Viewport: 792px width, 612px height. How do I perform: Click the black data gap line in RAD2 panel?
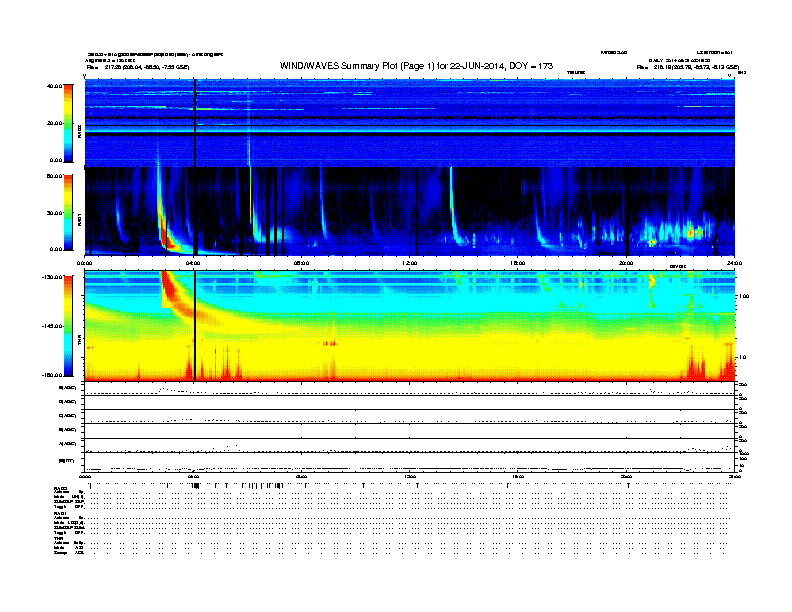tap(195, 123)
